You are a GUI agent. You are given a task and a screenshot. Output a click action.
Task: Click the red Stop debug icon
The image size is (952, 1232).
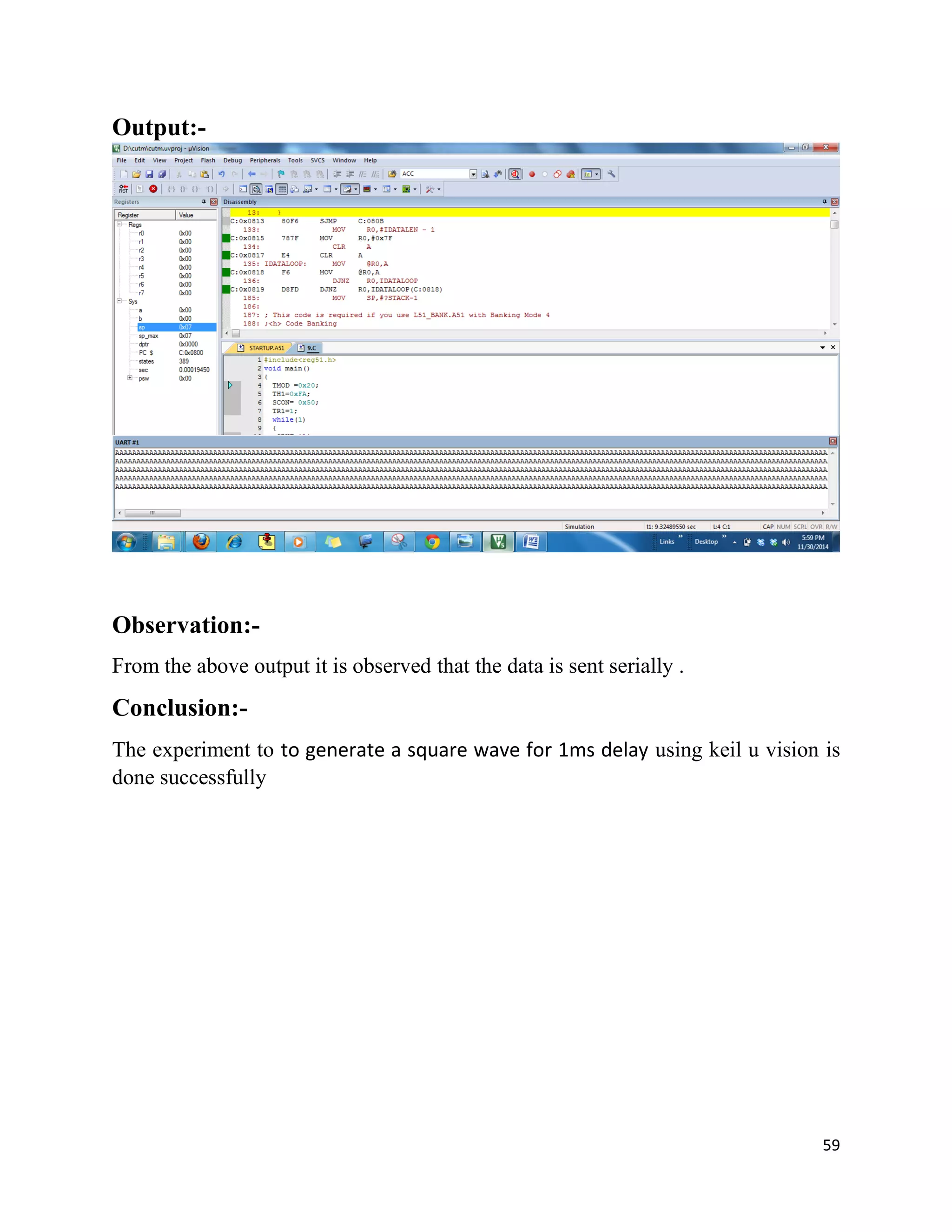pos(153,189)
